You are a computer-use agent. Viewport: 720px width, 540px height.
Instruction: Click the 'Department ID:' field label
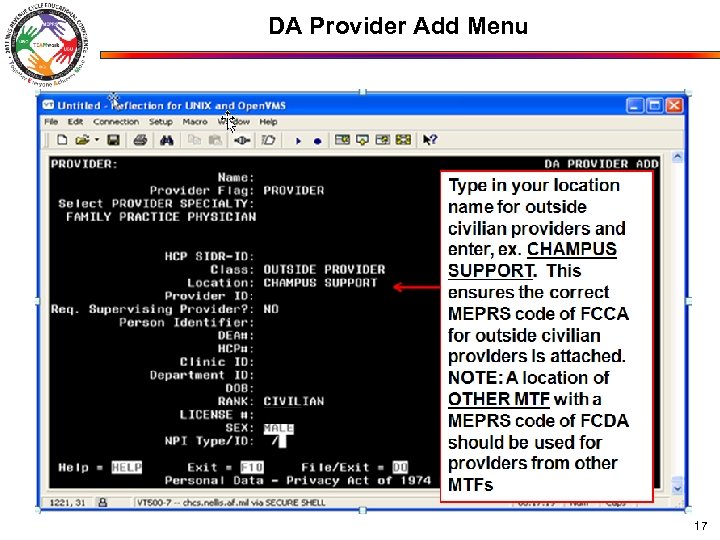(x=202, y=375)
